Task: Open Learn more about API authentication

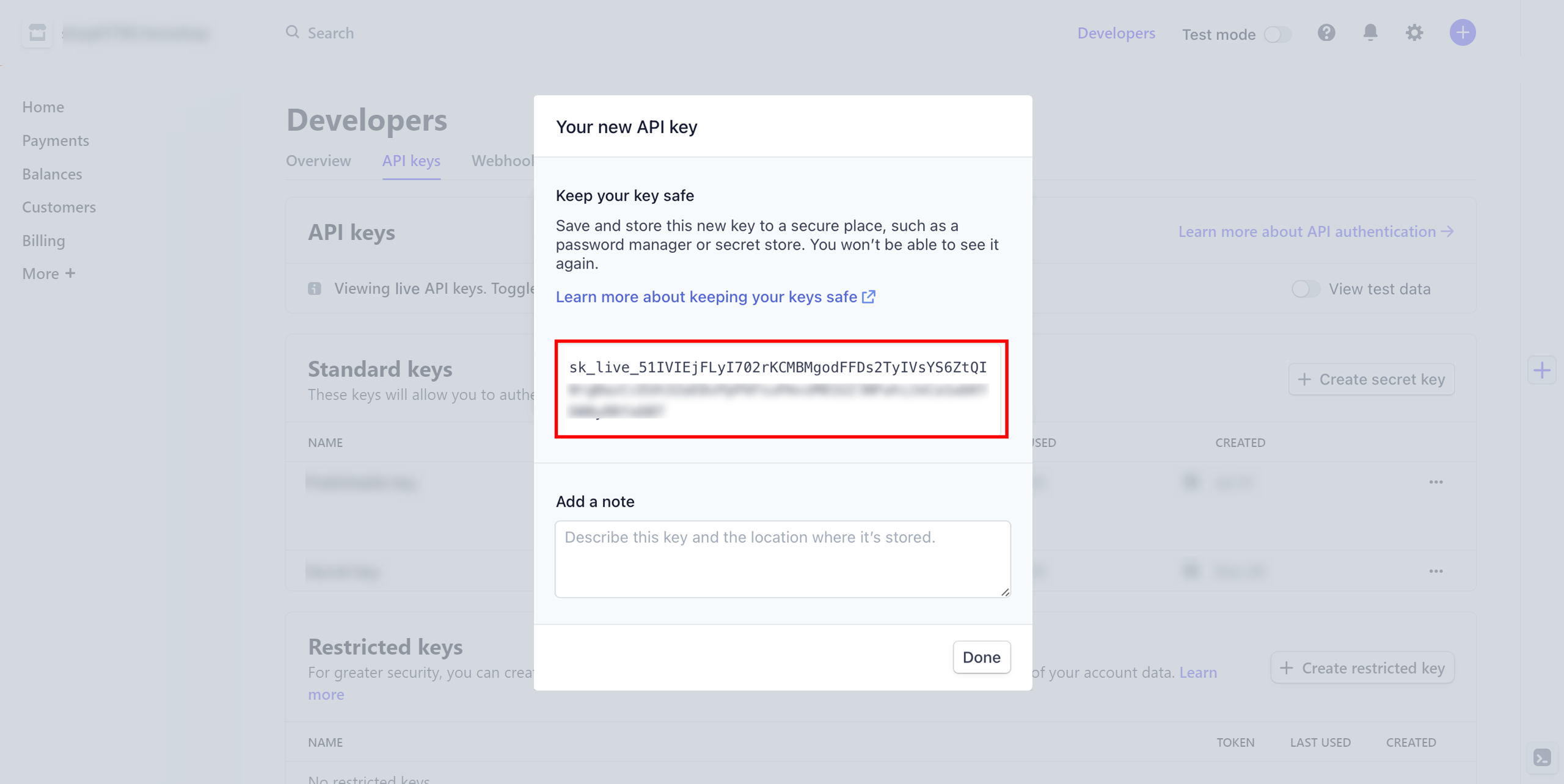Action: (1316, 231)
